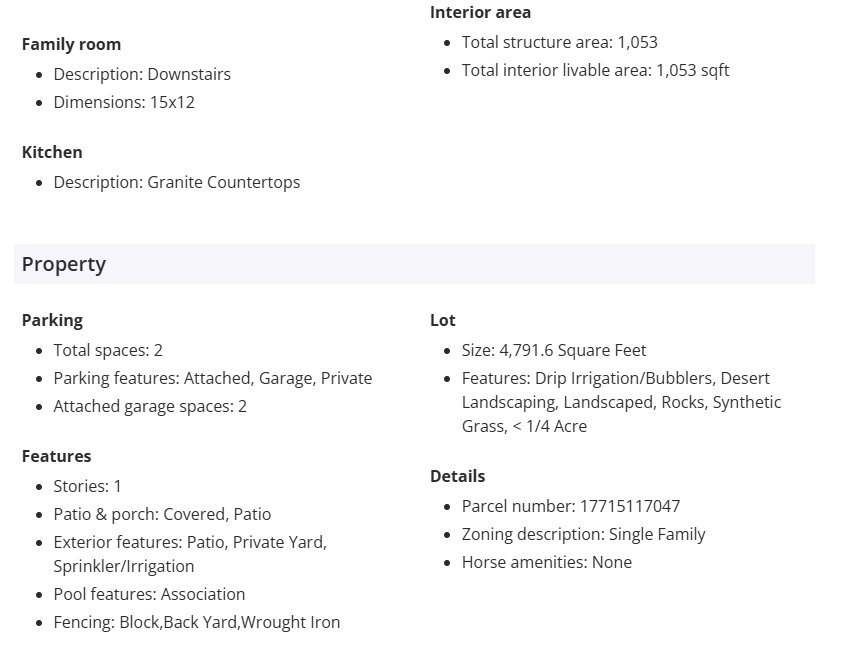Click Zoning description: Single Family line
This screenshot has height=646, width=841.
(583, 534)
